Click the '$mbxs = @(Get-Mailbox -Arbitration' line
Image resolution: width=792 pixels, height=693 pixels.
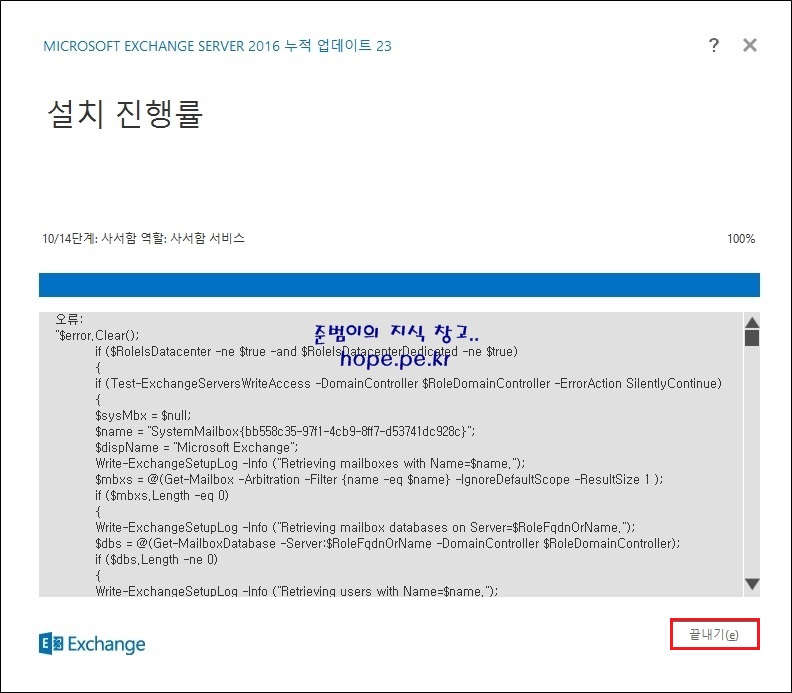(379, 479)
